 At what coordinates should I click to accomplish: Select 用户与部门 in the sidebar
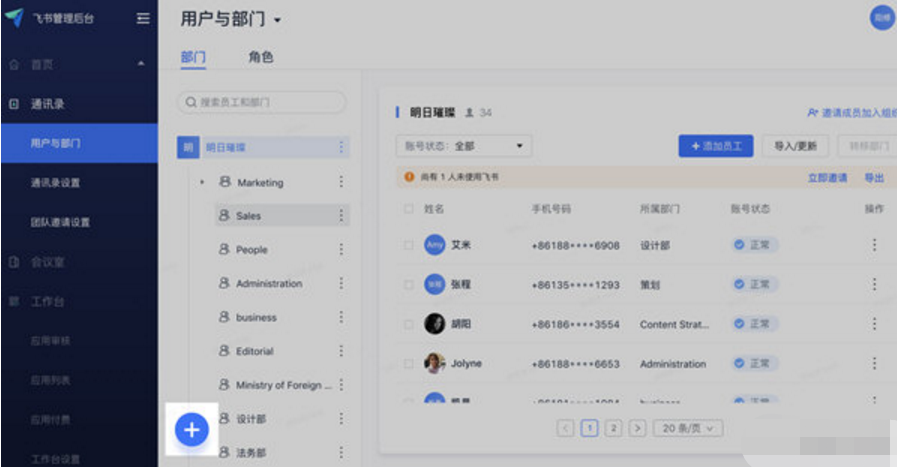point(80,143)
